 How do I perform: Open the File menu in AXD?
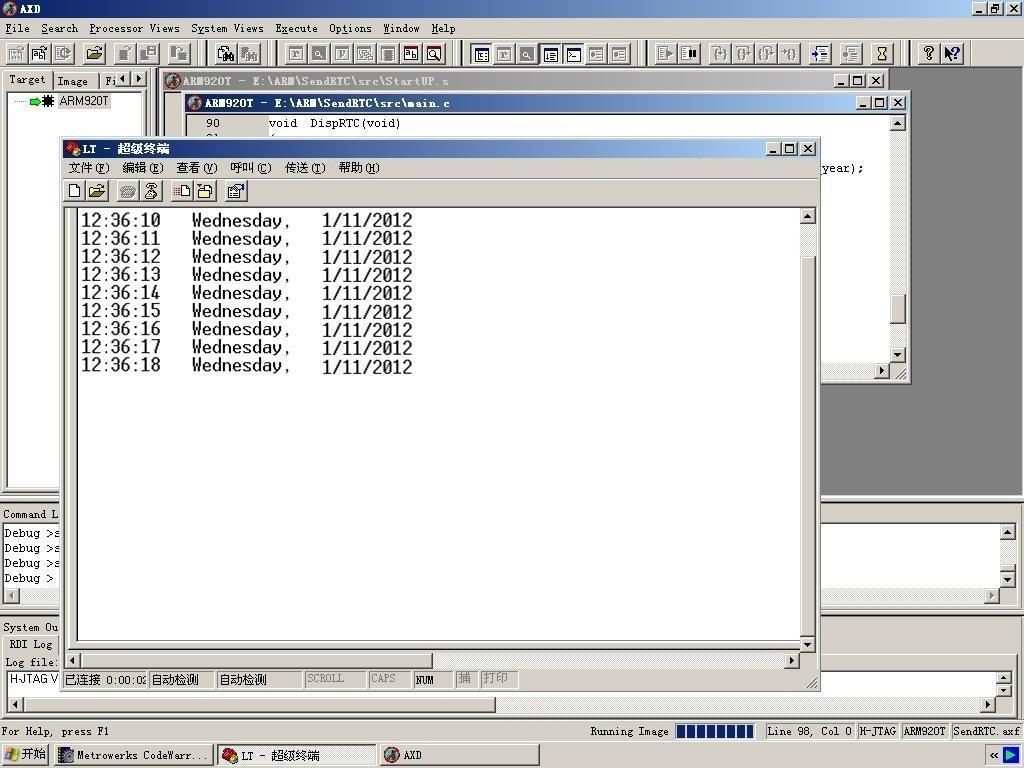point(18,28)
